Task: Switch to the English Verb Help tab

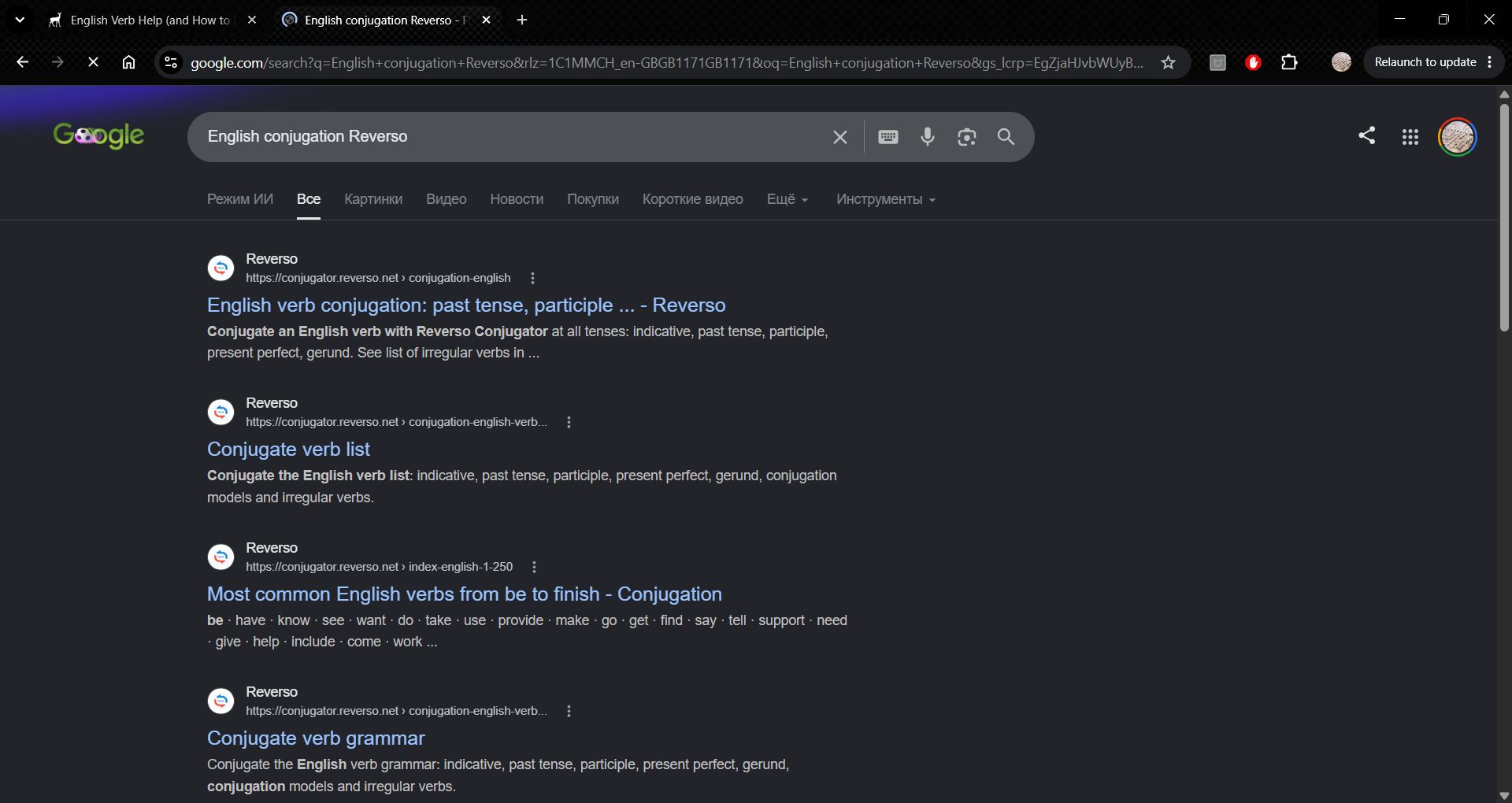Action: pos(151,20)
